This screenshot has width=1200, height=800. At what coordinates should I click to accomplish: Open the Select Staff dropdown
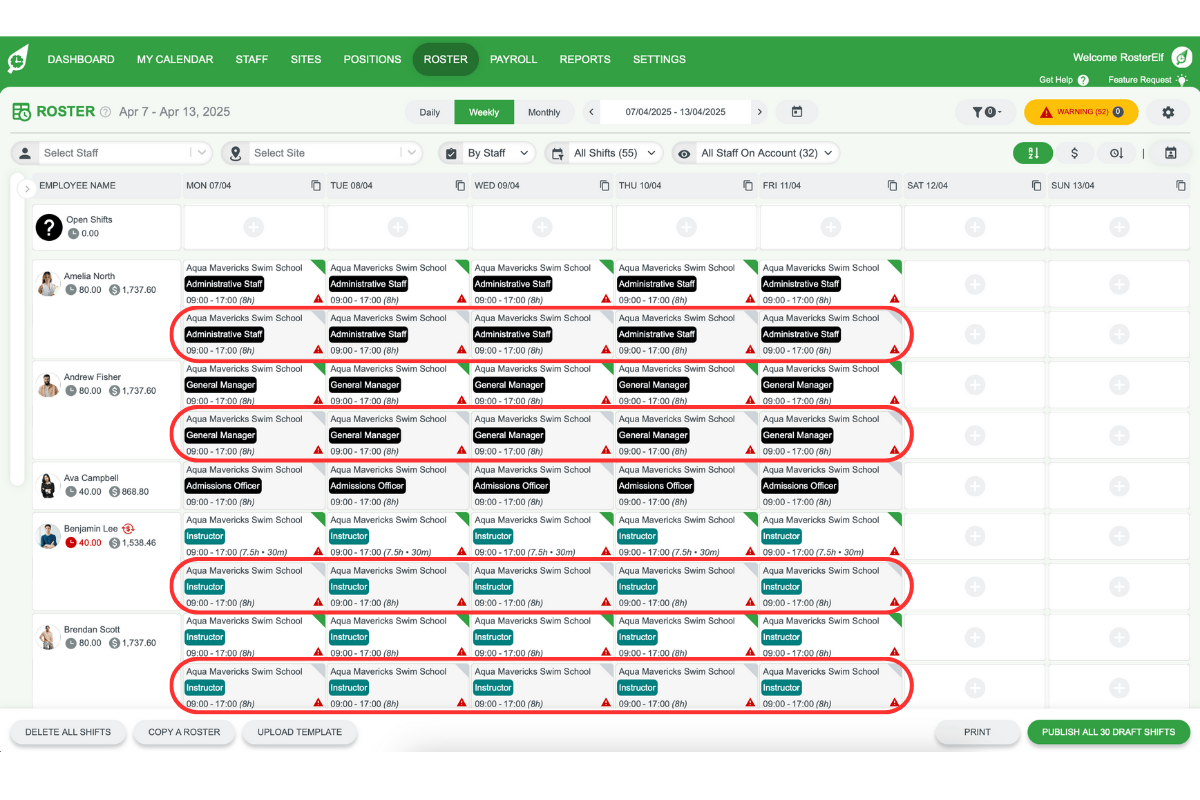coord(112,153)
